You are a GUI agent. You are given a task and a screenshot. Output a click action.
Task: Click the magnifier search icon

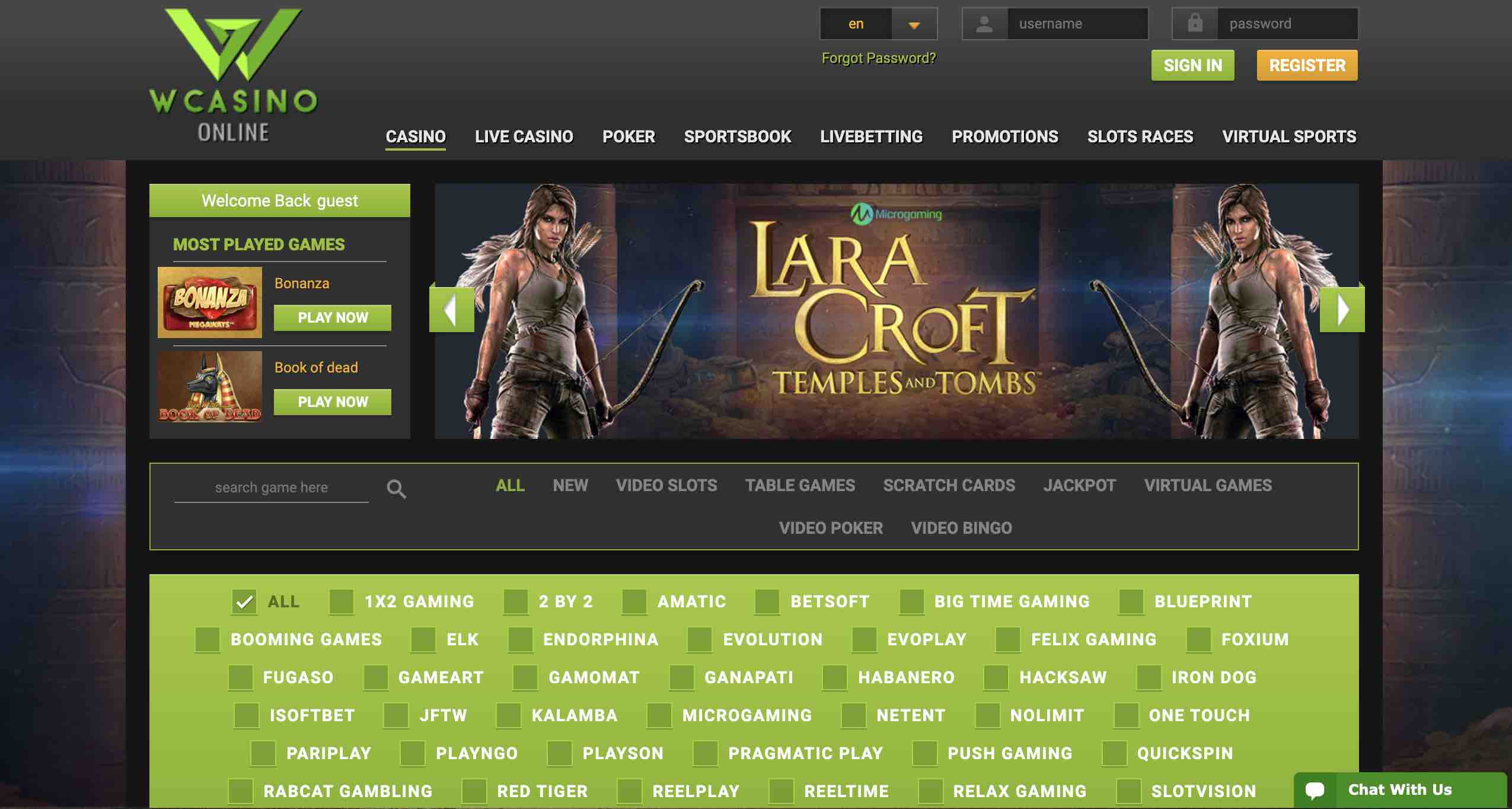point(396,489)
